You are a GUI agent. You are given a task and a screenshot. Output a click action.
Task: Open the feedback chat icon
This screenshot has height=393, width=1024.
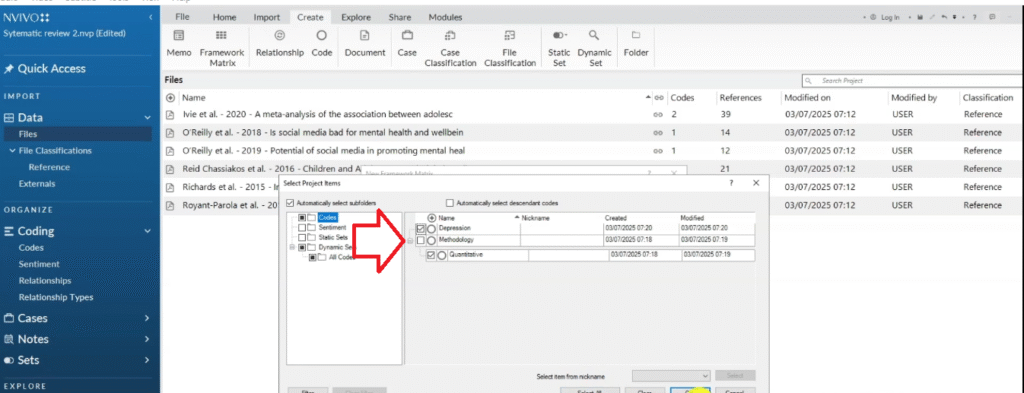point(993,17)
